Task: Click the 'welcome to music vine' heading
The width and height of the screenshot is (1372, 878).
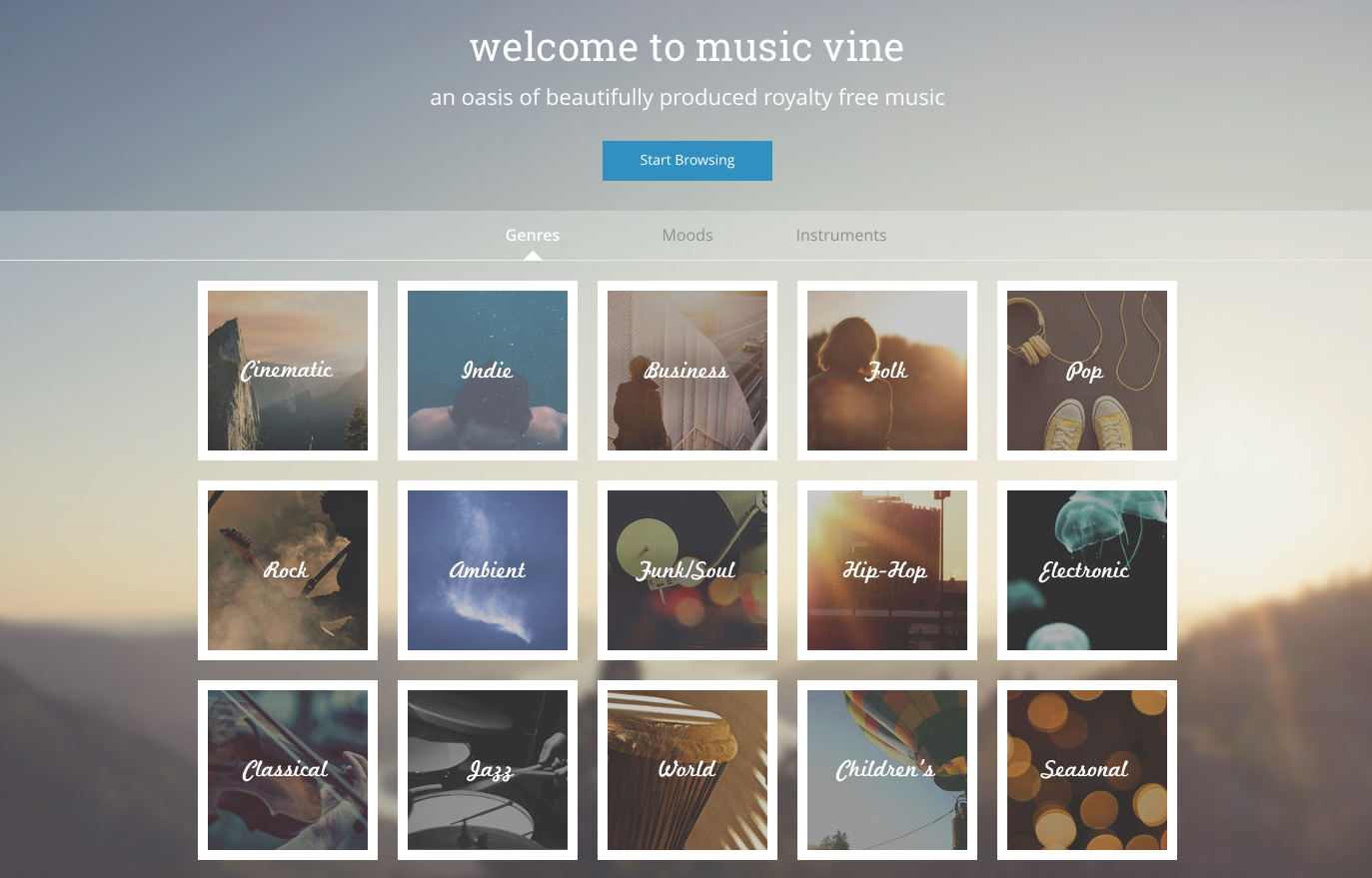Action: tap(686, 47)
